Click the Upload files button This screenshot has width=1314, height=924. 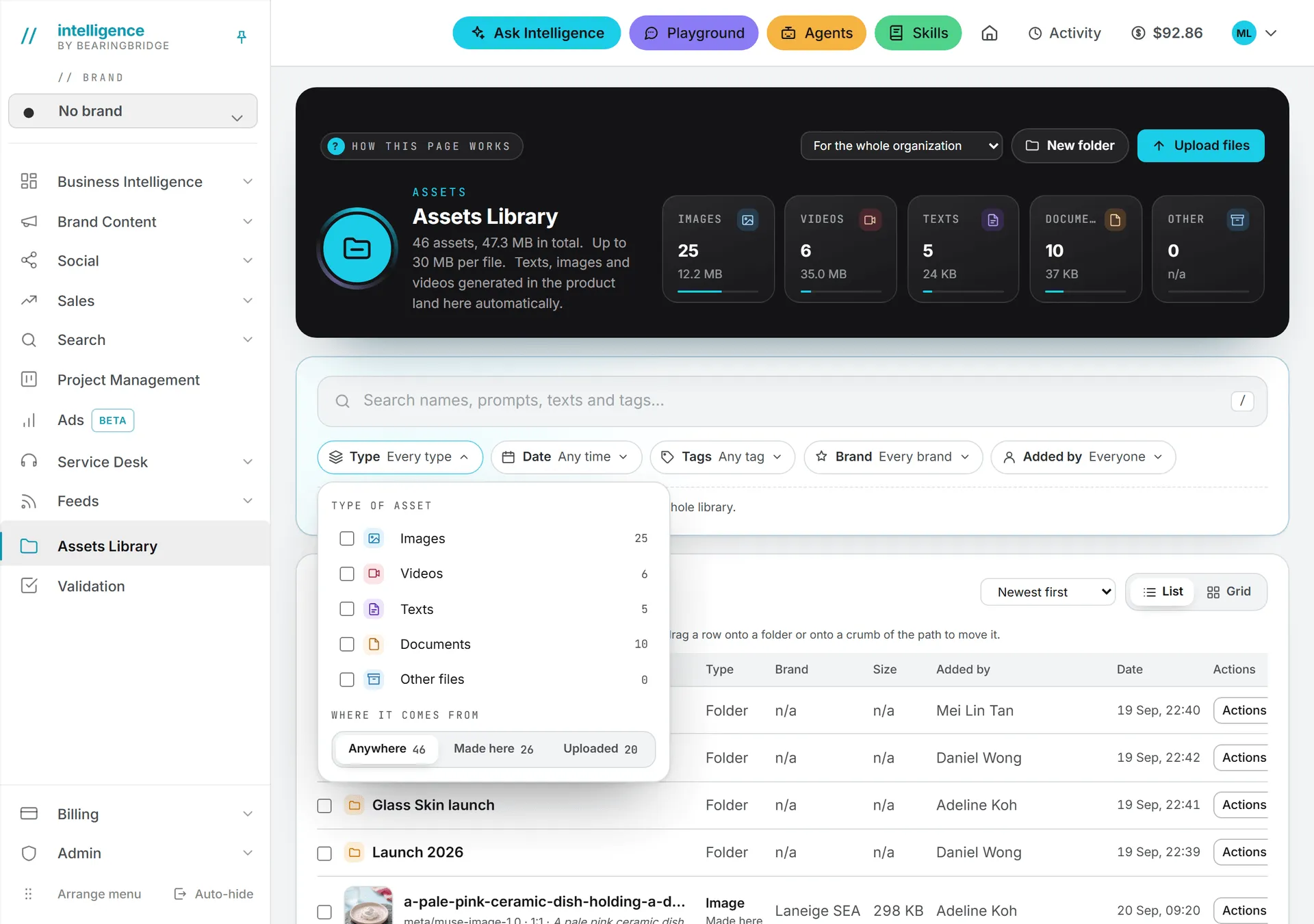pyautogui.click(x=1200, y=146)
